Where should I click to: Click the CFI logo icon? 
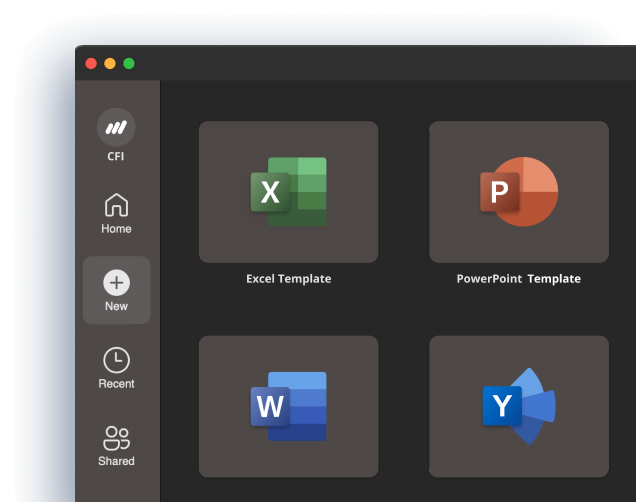[x=116, y=127]
